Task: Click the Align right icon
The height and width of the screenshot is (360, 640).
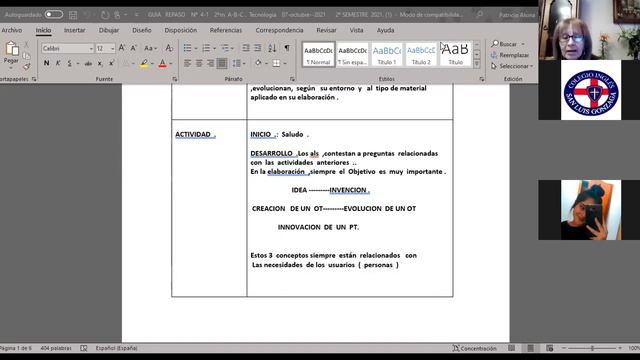Action: pos(211,63)
